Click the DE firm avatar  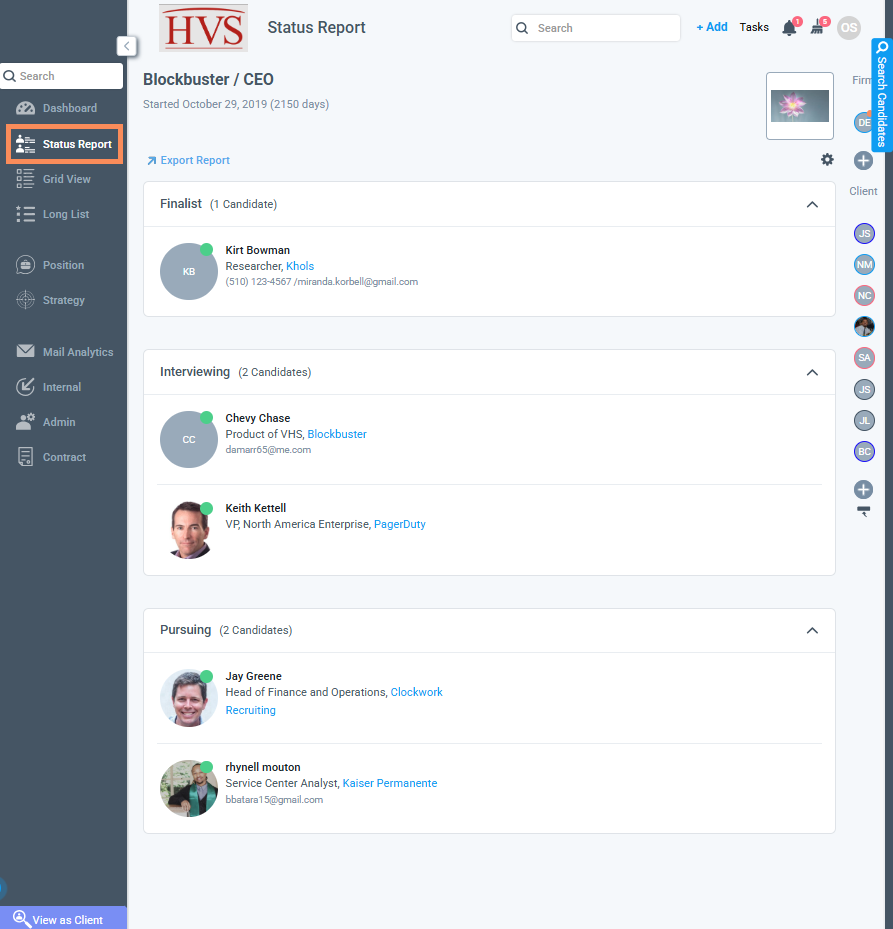click(864, 123)
